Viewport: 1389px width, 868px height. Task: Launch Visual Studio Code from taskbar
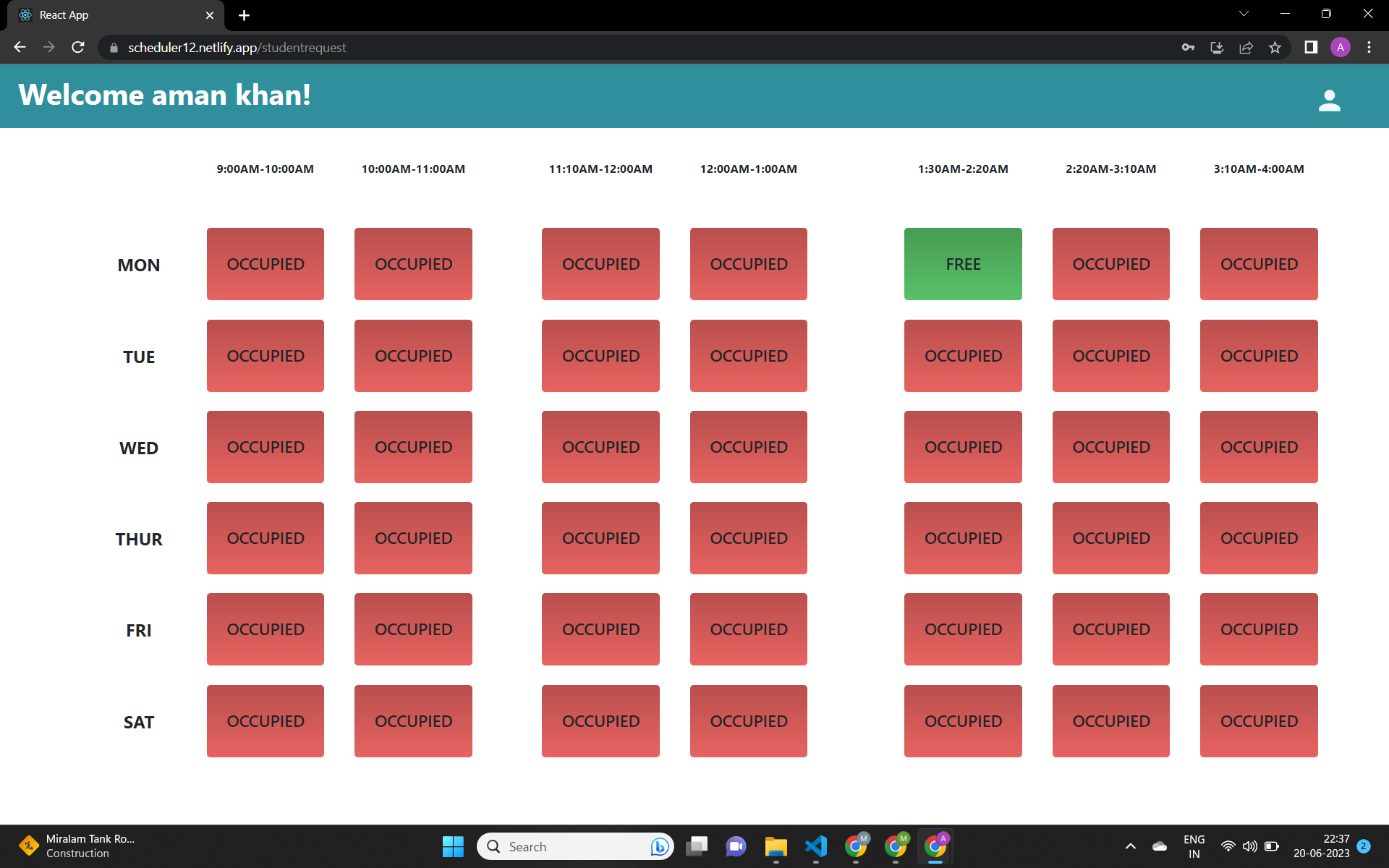coord(816,846)
